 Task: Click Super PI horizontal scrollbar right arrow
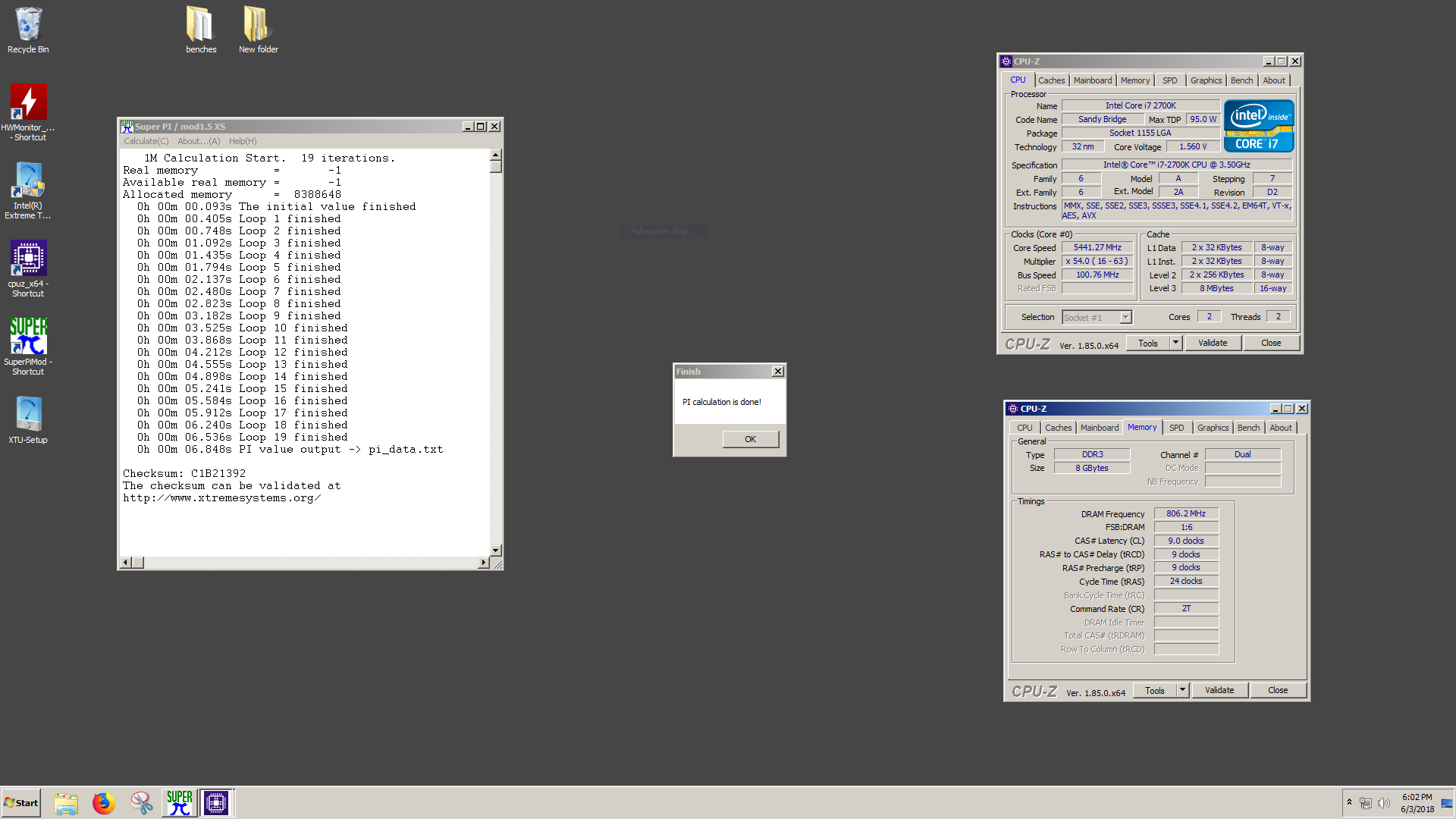pyautogui.click(x=484, y=563)
